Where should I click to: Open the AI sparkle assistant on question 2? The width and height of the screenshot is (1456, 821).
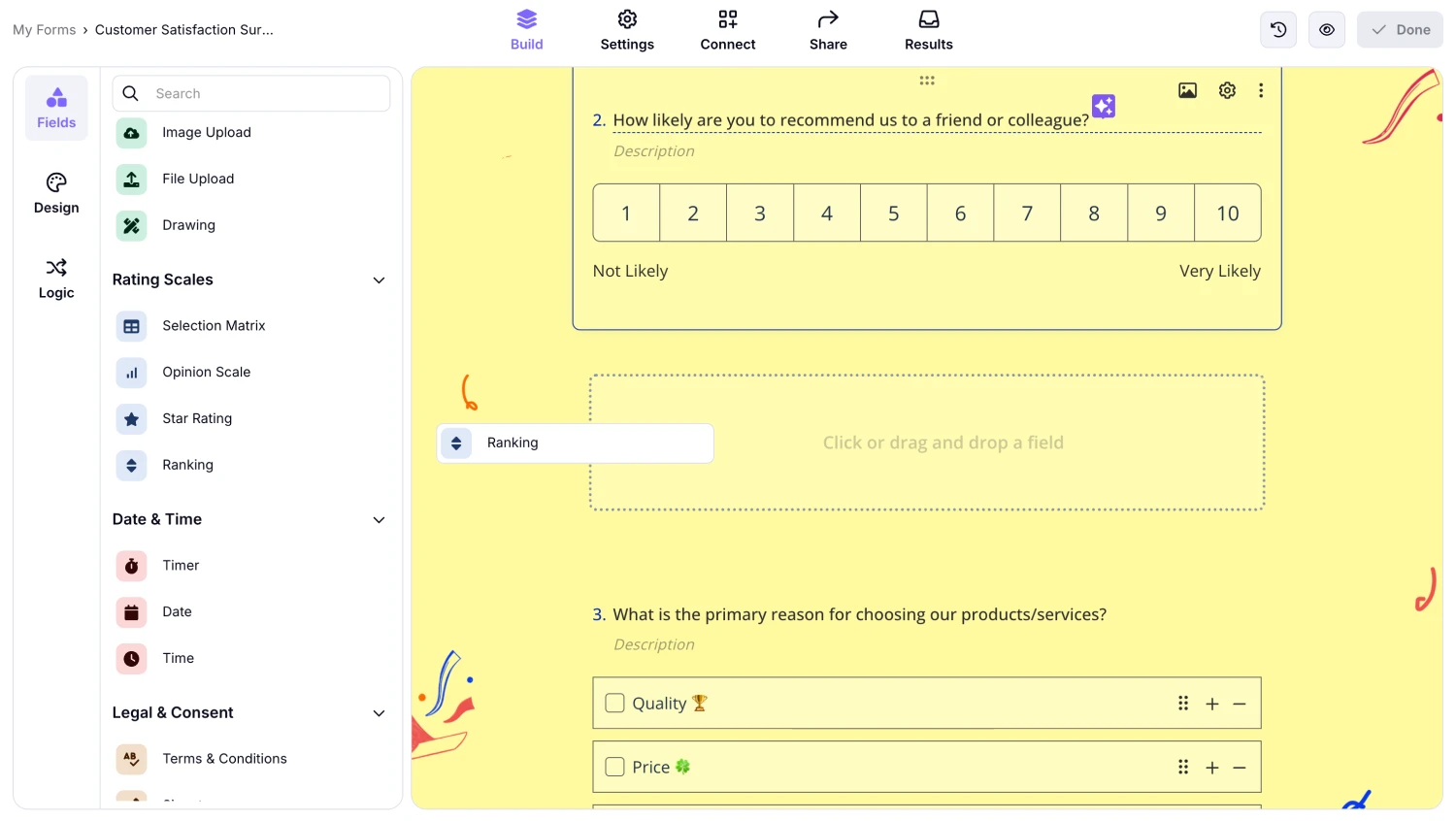(1103, 107)
